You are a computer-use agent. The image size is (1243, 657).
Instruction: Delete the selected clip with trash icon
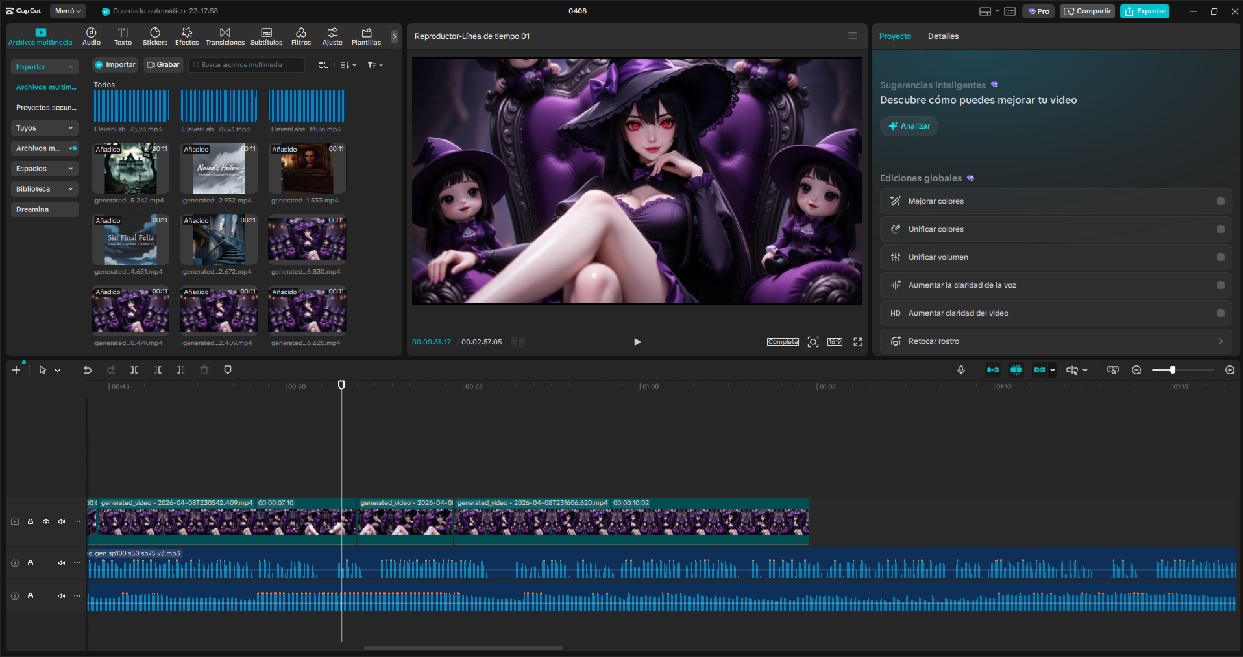pos(204,370)
